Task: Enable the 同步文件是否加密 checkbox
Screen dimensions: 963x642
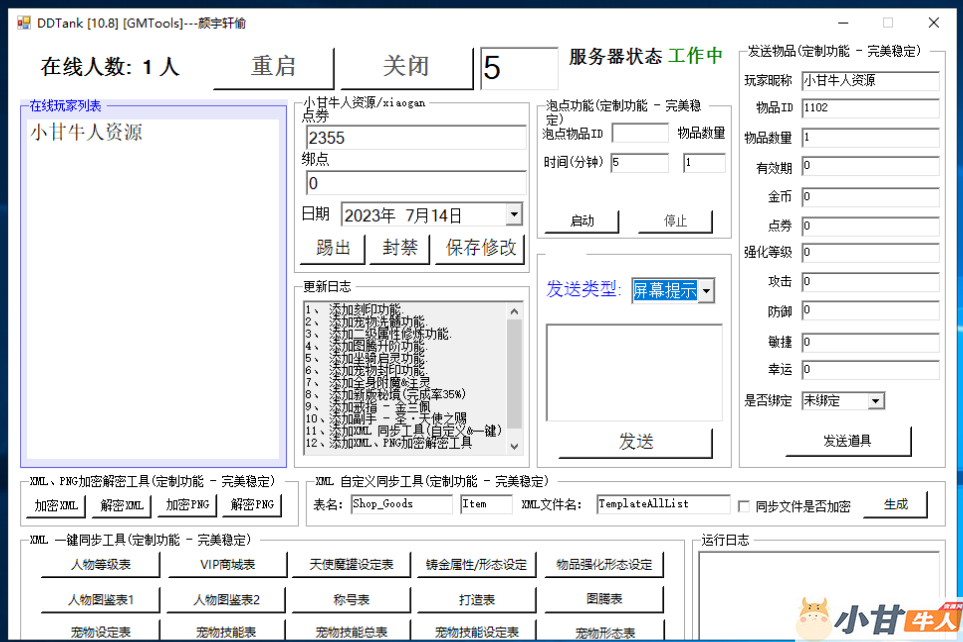Action: (x=743, y=506)
